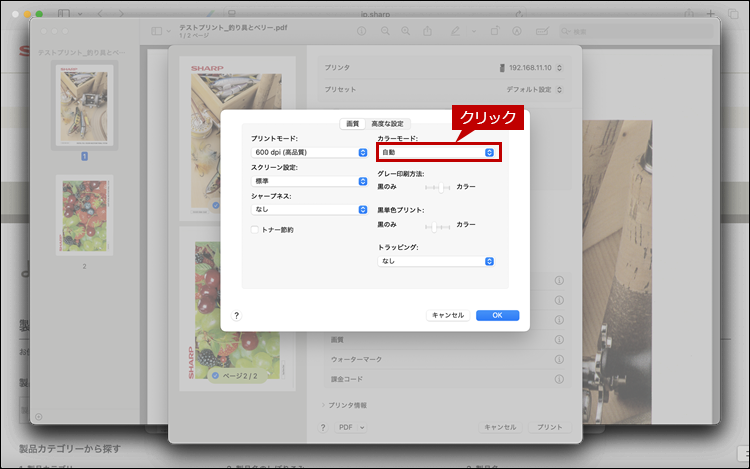750x469 pixels.
Task: Toggle the ページ 2 / 2 checkbox on preview
Action: click(x=216, y=374)
